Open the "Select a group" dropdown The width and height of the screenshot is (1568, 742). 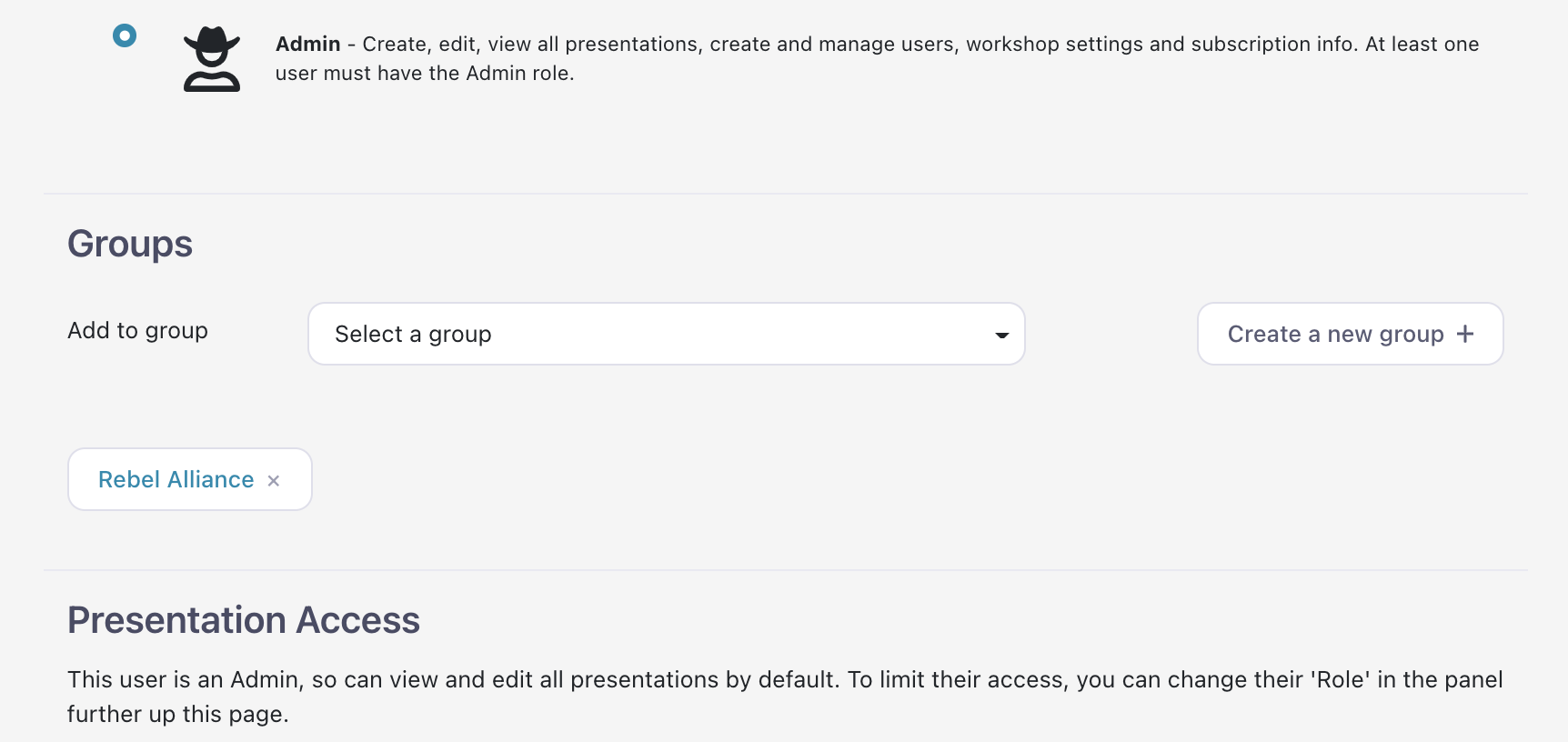point(666,334)
